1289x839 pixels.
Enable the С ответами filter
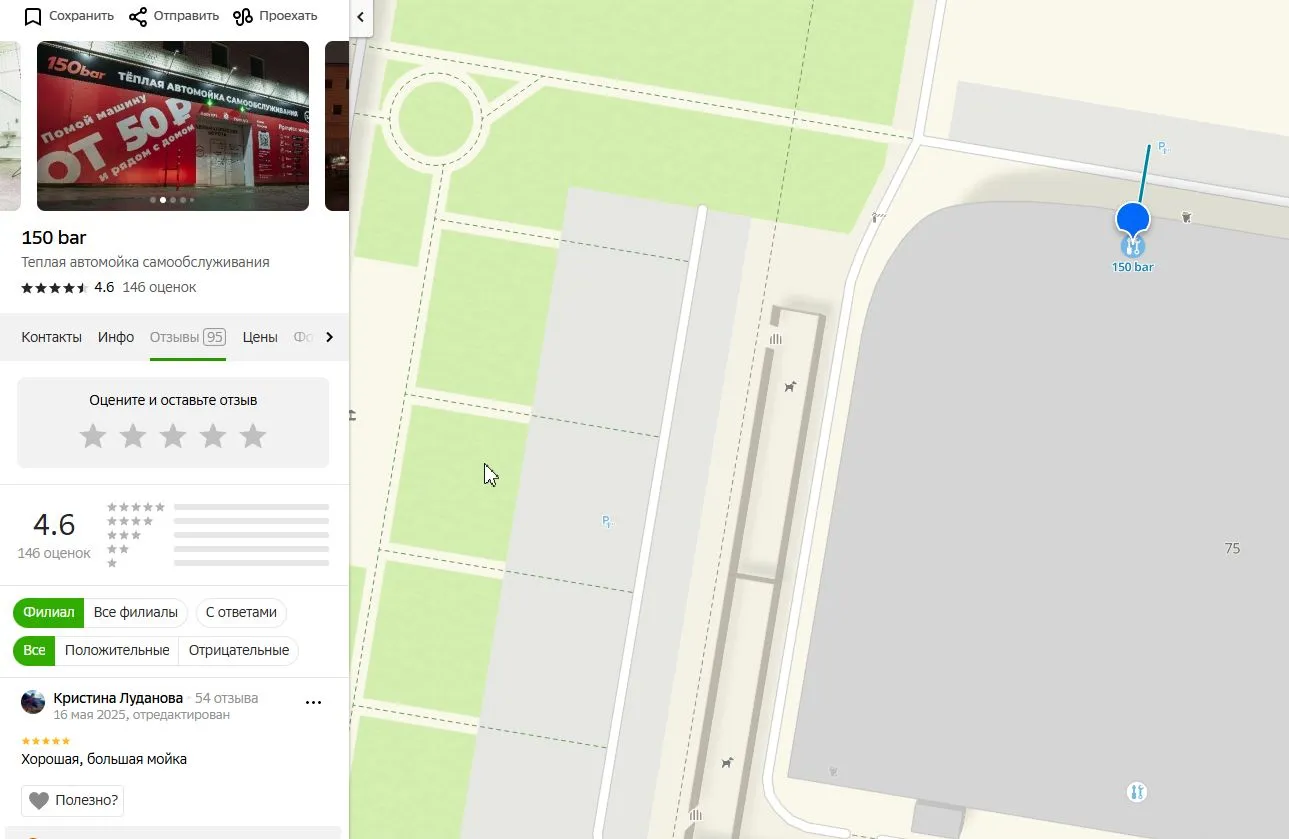[x=241, y=612]
